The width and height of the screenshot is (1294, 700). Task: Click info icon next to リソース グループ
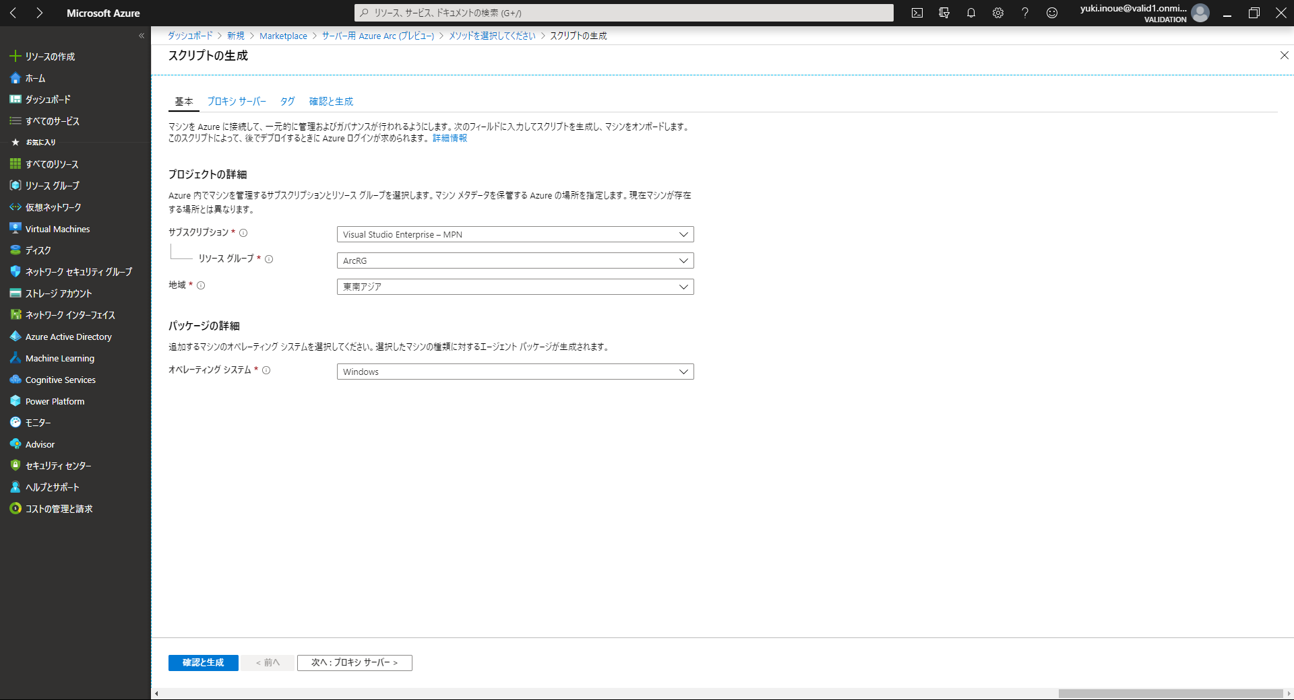coord(269,259)
